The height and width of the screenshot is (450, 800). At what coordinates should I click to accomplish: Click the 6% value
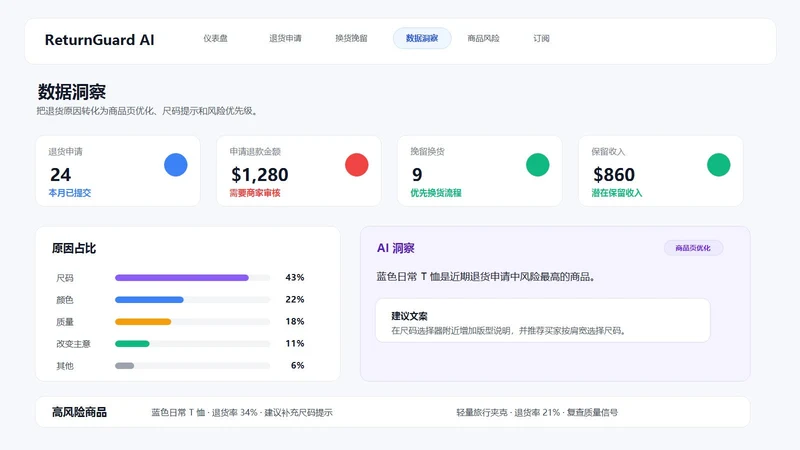(x=297, y=365)
